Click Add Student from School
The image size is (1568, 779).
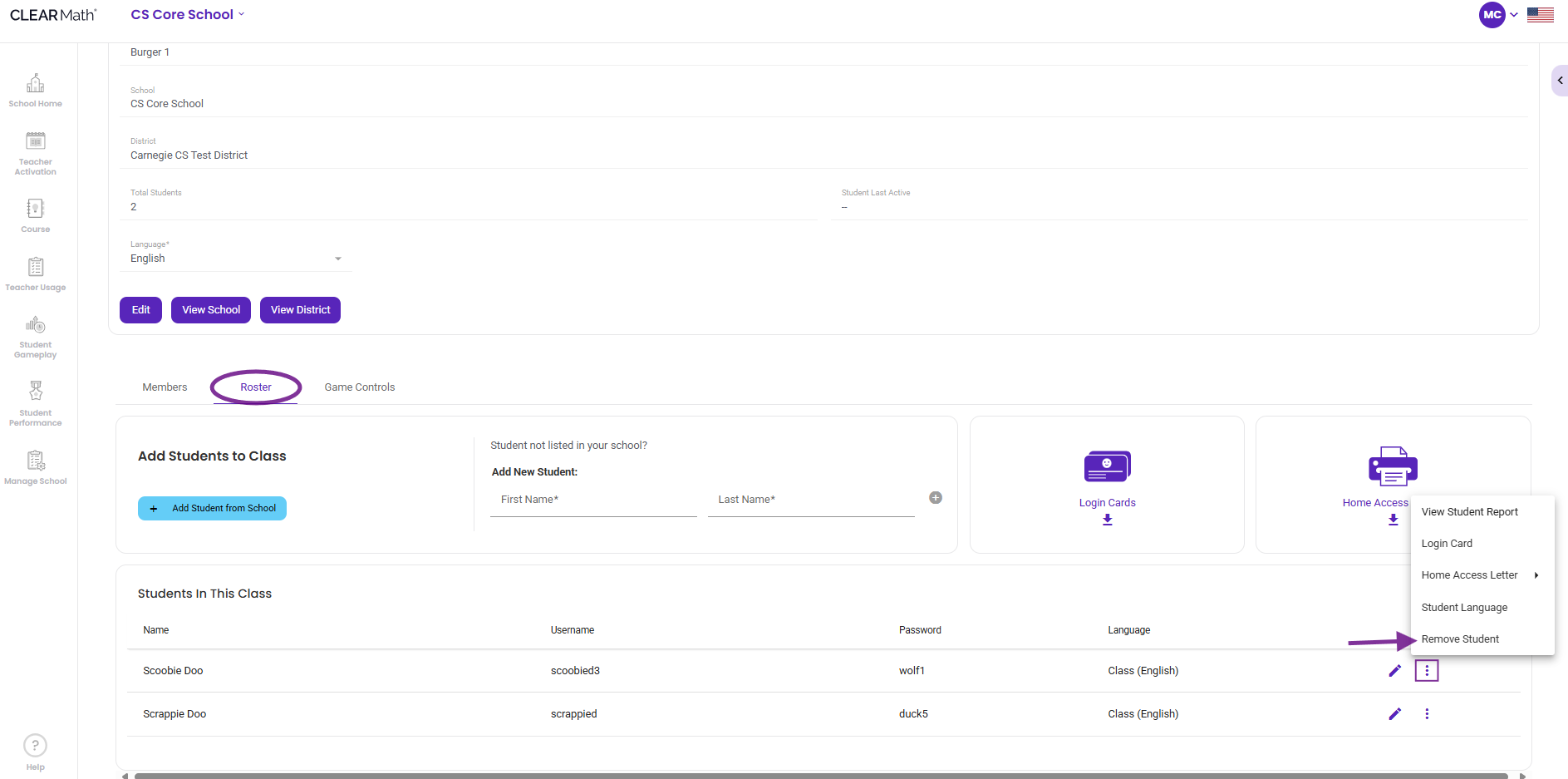(x=212, y=508)
